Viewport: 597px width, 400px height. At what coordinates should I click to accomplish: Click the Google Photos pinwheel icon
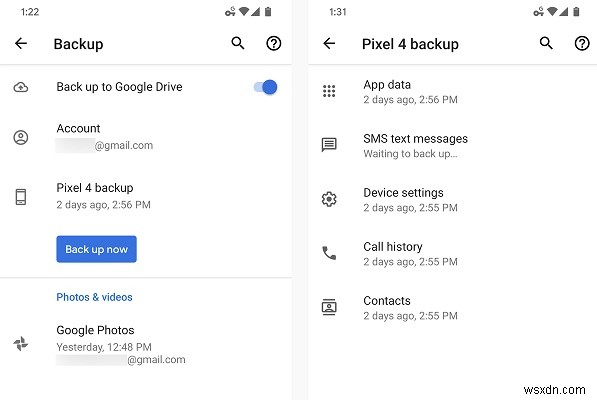tap(21, 344)
